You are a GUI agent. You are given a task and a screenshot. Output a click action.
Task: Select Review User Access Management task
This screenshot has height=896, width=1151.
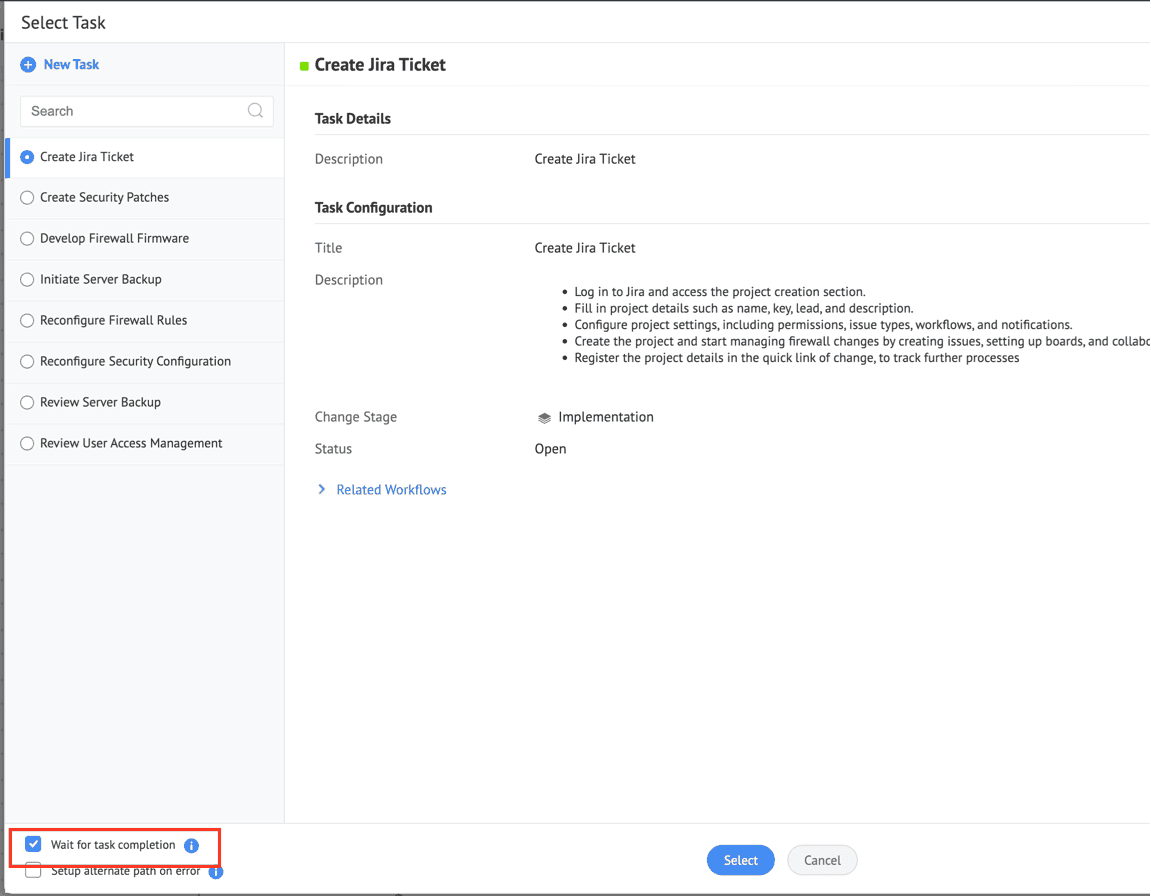(x=27, y=444)
